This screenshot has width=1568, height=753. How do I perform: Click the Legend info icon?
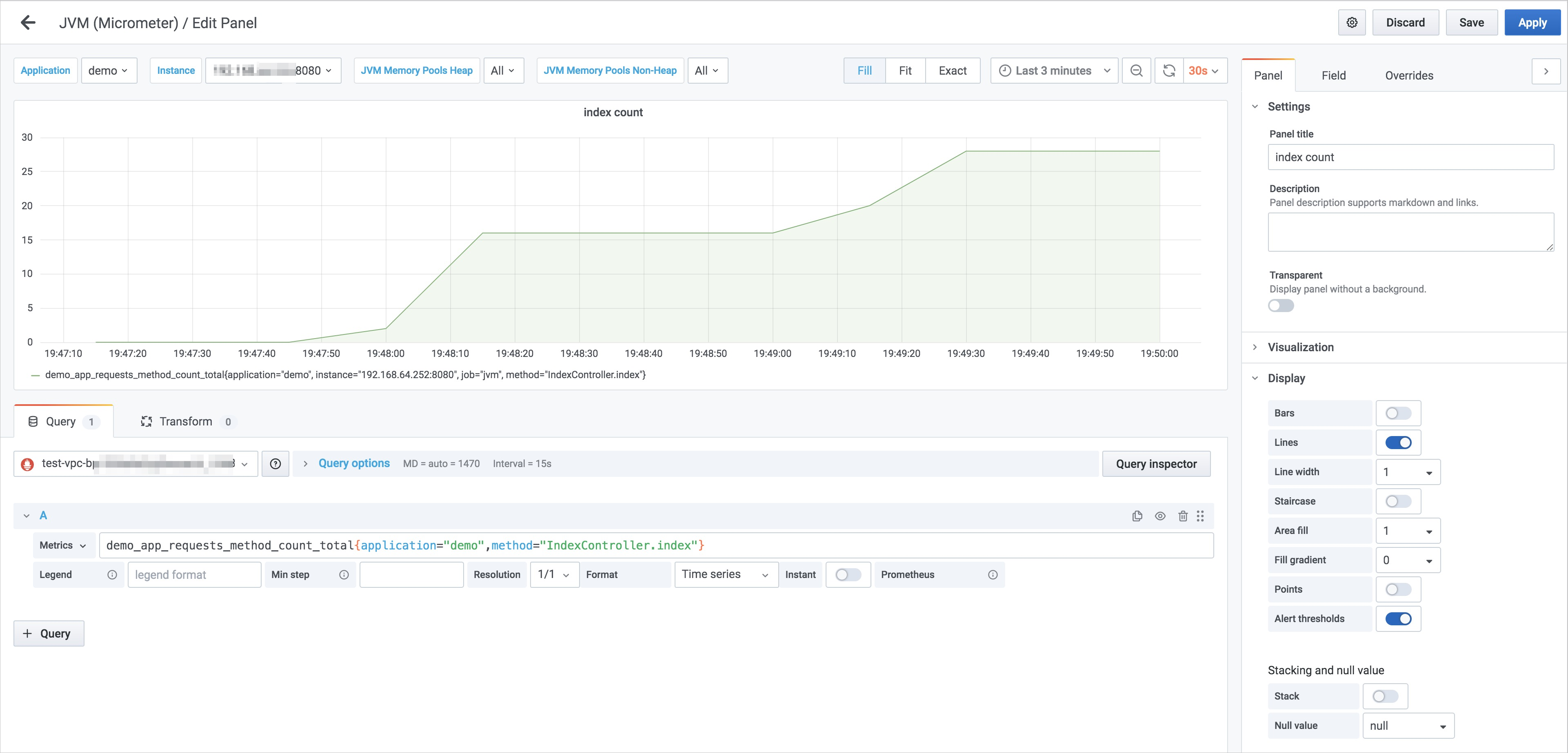pos(112,575)
